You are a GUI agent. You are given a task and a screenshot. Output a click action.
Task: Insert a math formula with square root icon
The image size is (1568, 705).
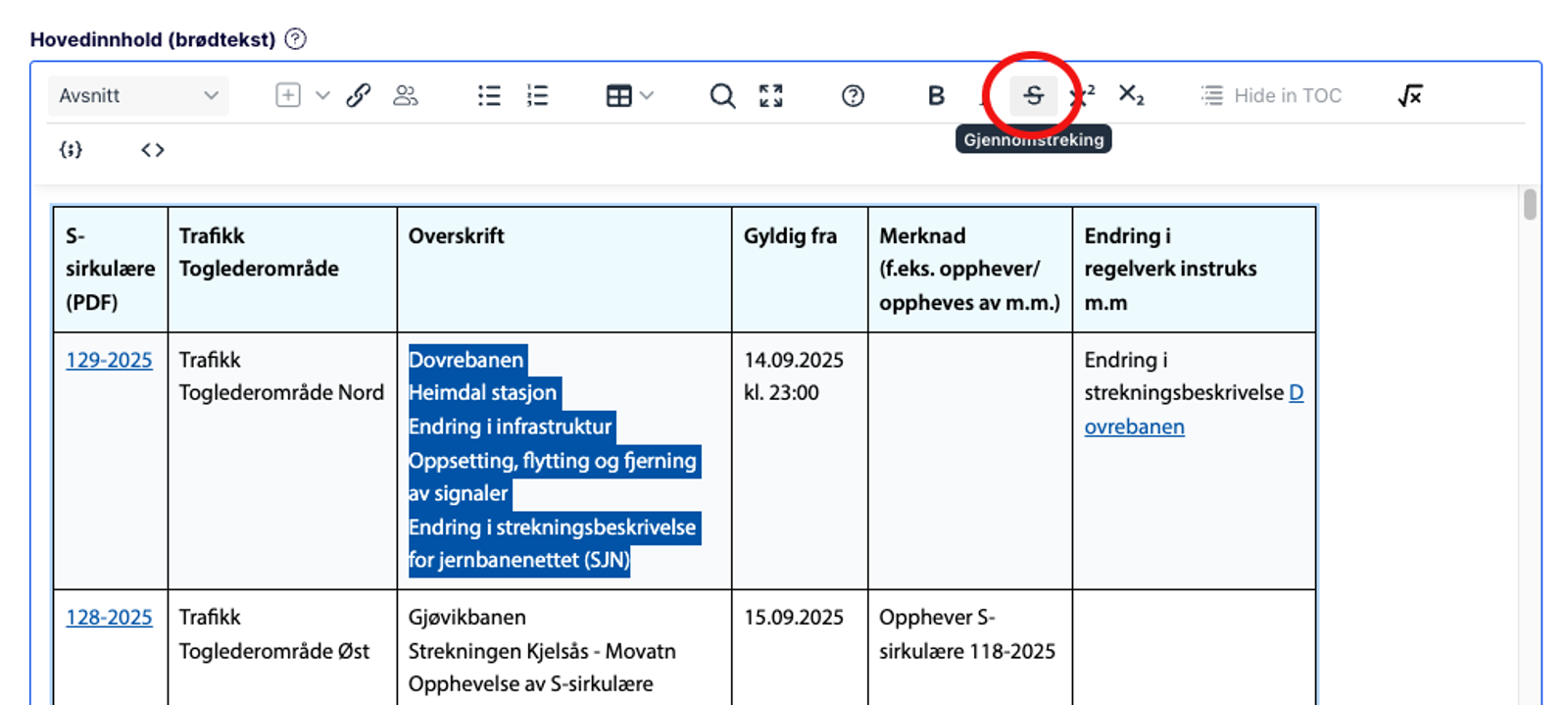click(x=1409, y=96)
